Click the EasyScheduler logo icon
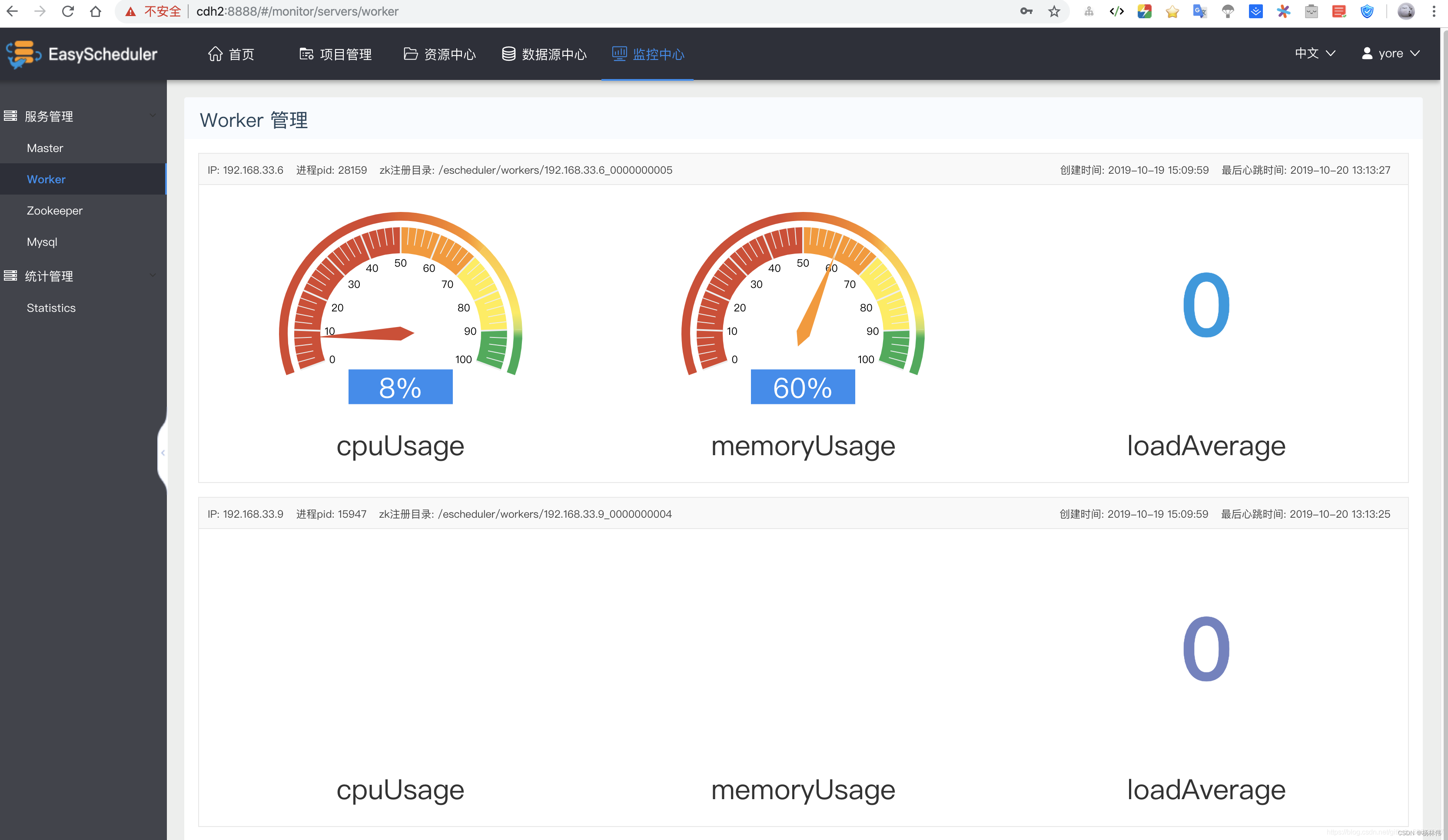The height and width of the screenshot is (840, 1448). click(22, 53)
